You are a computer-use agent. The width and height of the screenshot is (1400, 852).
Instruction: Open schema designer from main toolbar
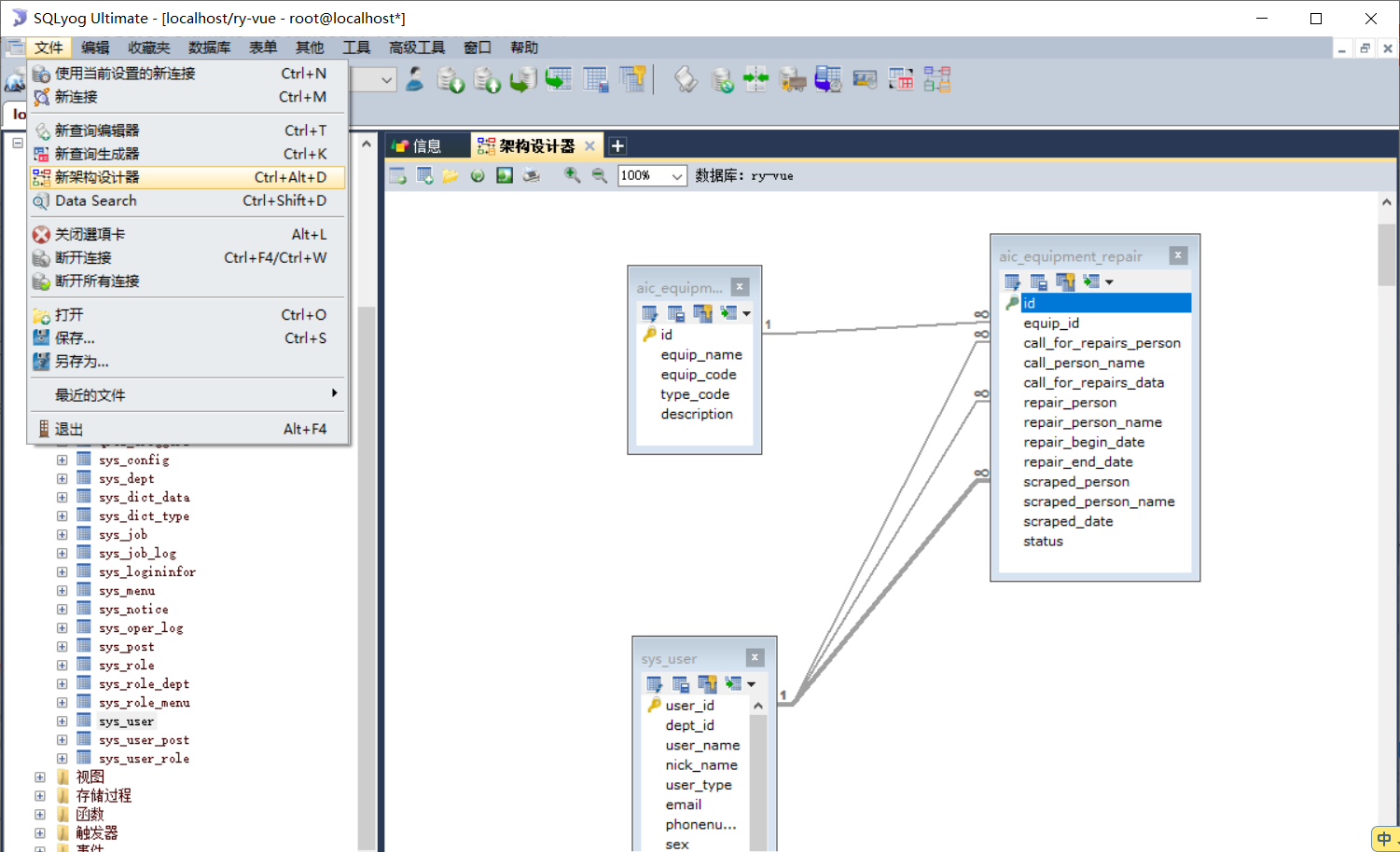tap(937, 80)
